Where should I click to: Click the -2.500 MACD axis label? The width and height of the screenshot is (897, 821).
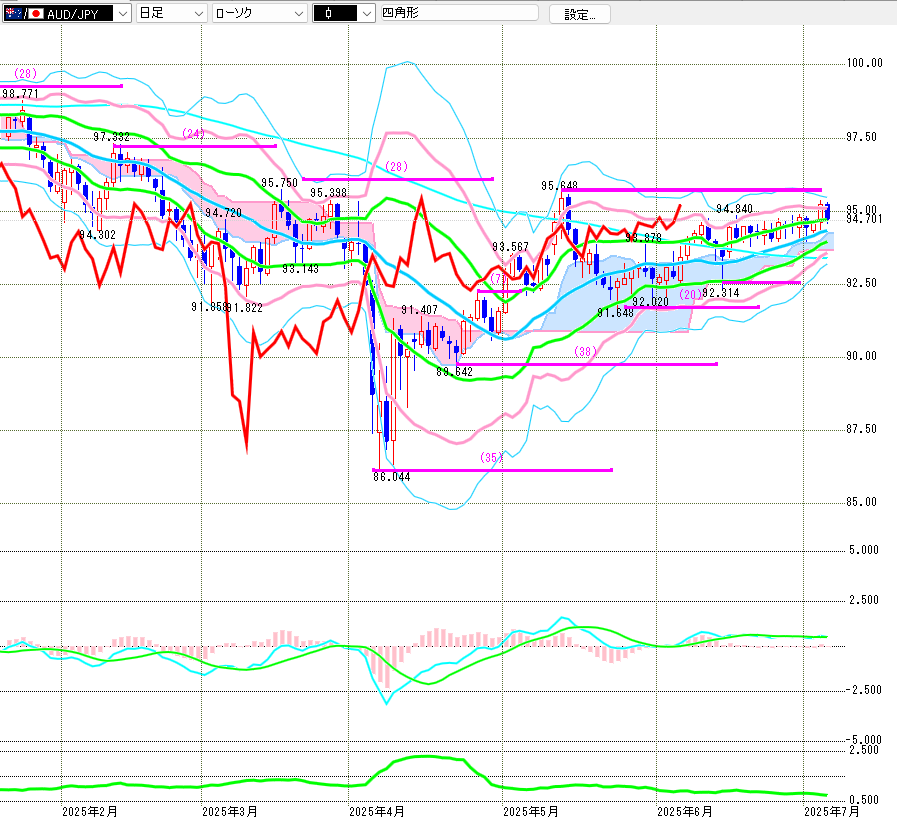point(864,690)
